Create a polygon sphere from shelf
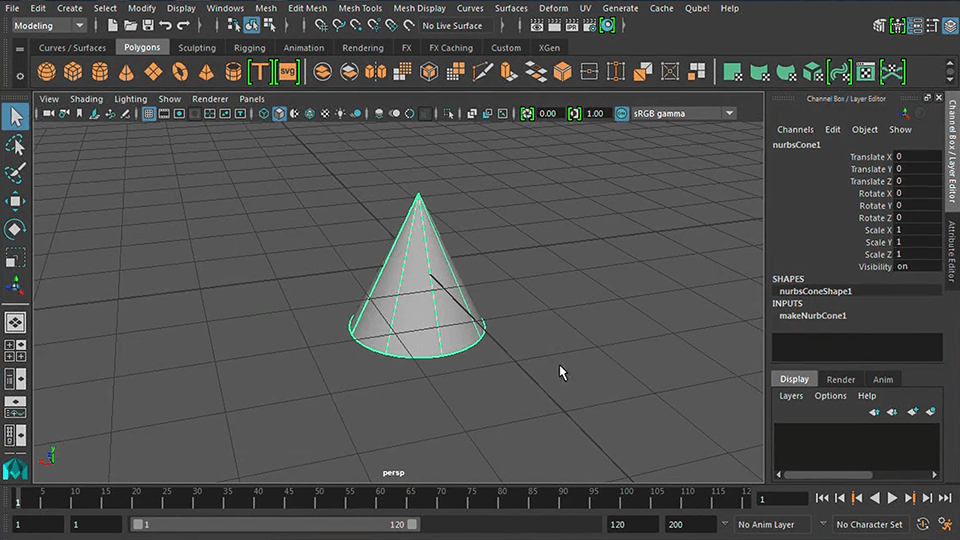960x540 pixels. 47,72
